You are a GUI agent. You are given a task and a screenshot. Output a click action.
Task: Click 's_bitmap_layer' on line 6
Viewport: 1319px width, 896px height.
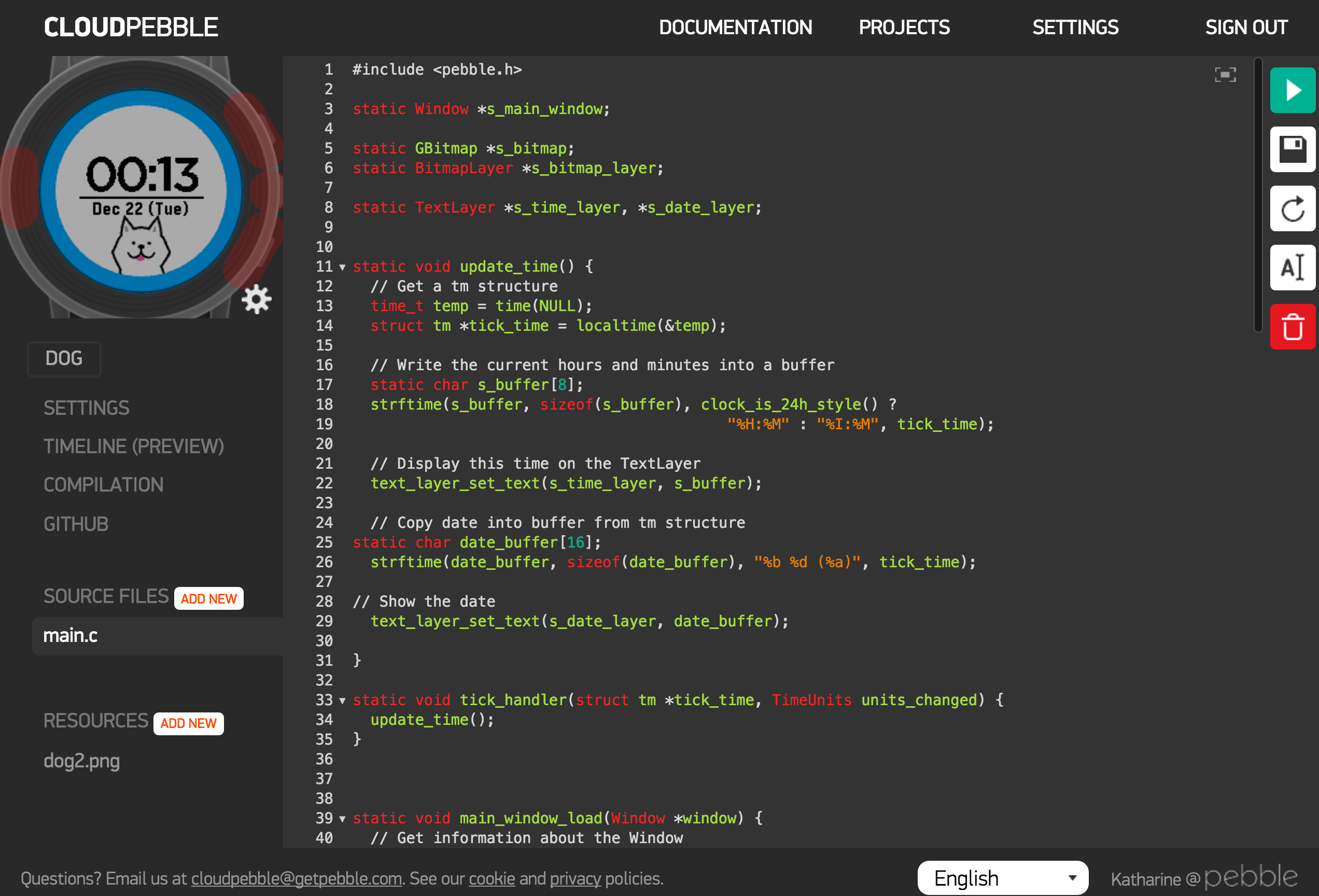click(x=594, y=169)
